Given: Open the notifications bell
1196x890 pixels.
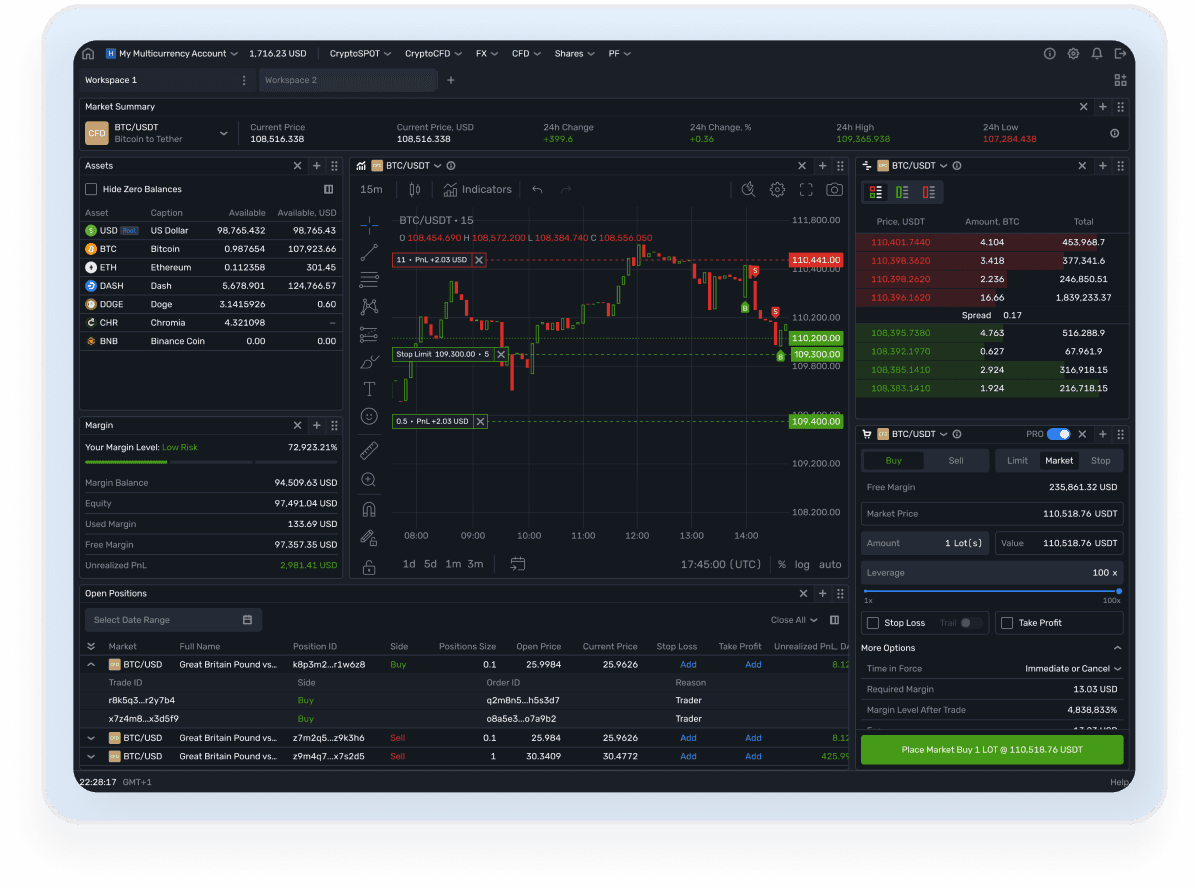Looking at the screenshot, I should click(1097, 53).
